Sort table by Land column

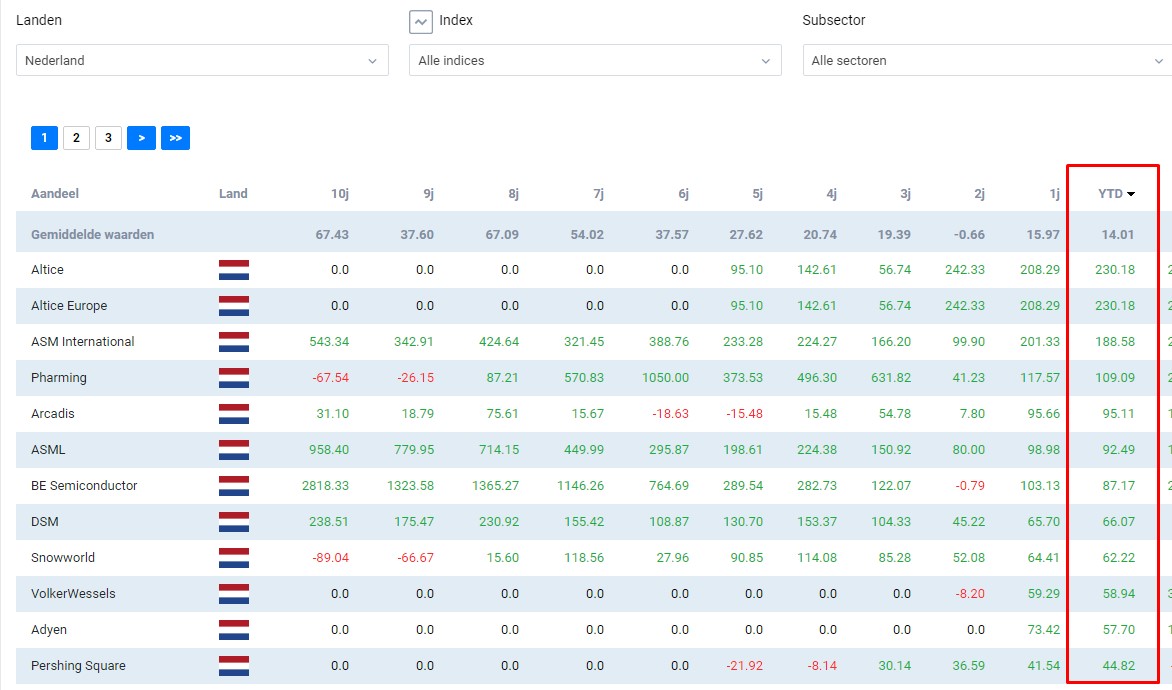[x=233, y=194]
